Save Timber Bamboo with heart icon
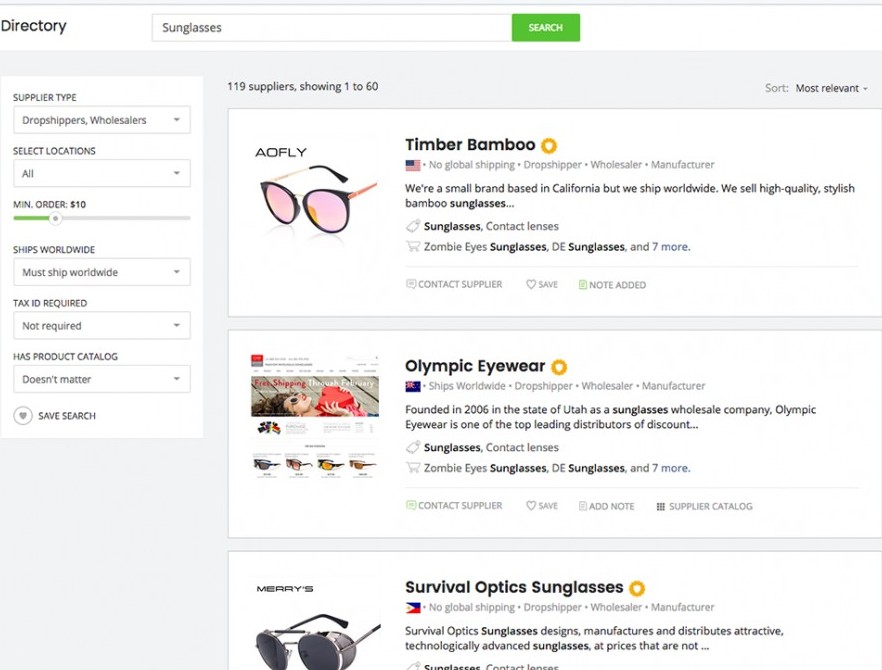Viewport: 882px width, 670px height. (x=542, y=285)
